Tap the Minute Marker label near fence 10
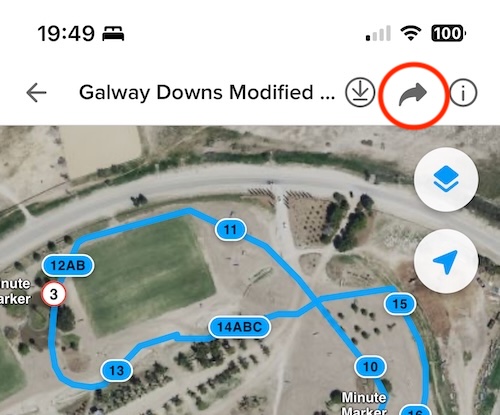The image size is (500, 415). tap(364, 403)
